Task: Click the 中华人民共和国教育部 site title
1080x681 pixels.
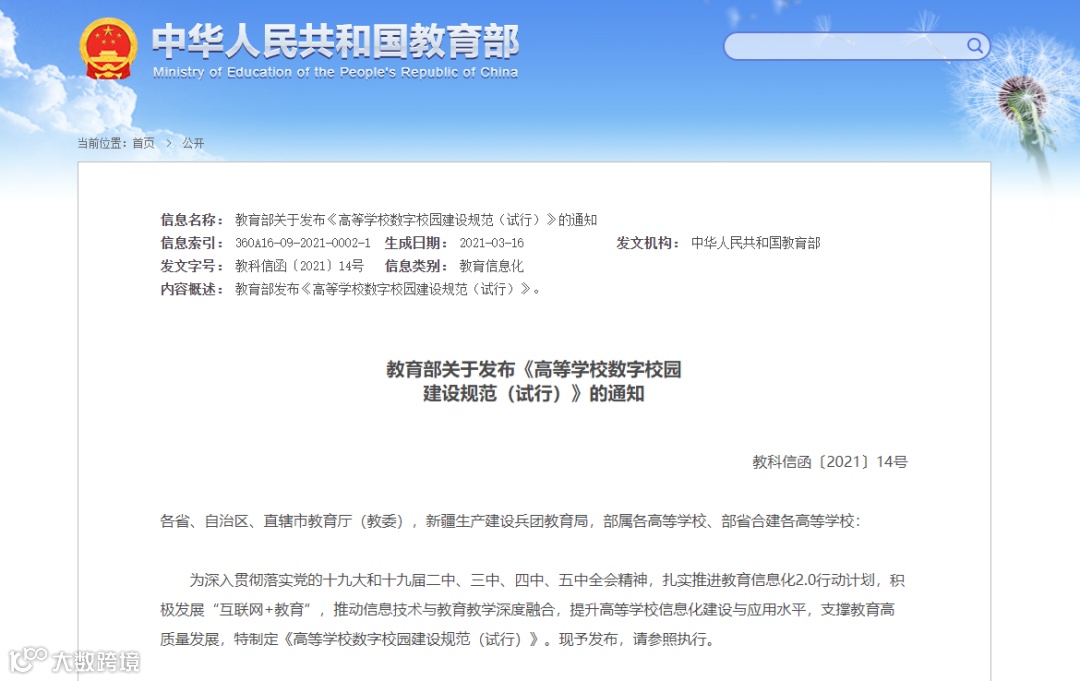Action: click(x=335, y=41)
